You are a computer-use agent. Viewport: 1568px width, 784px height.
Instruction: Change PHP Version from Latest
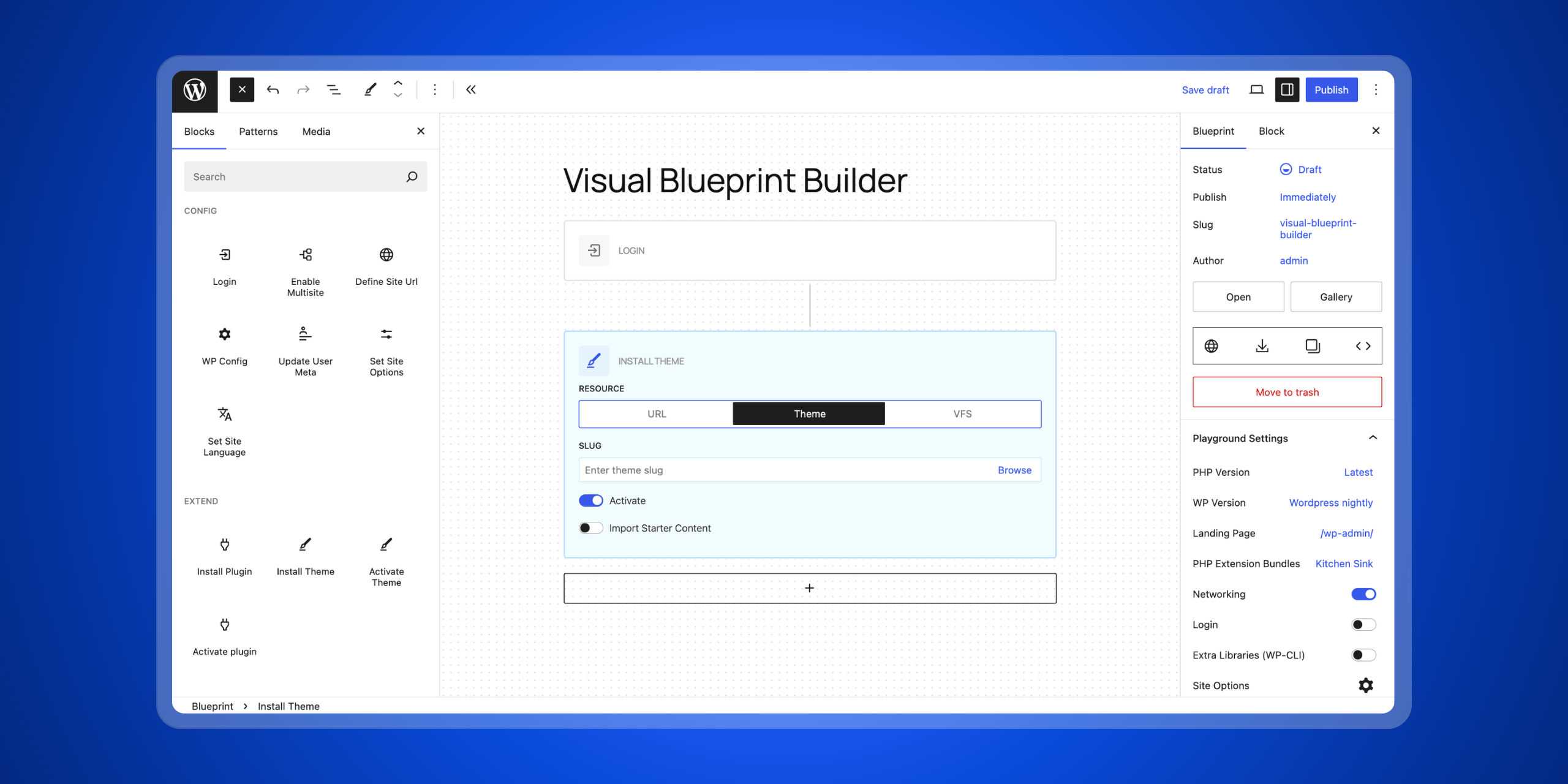click(1358, 472)
